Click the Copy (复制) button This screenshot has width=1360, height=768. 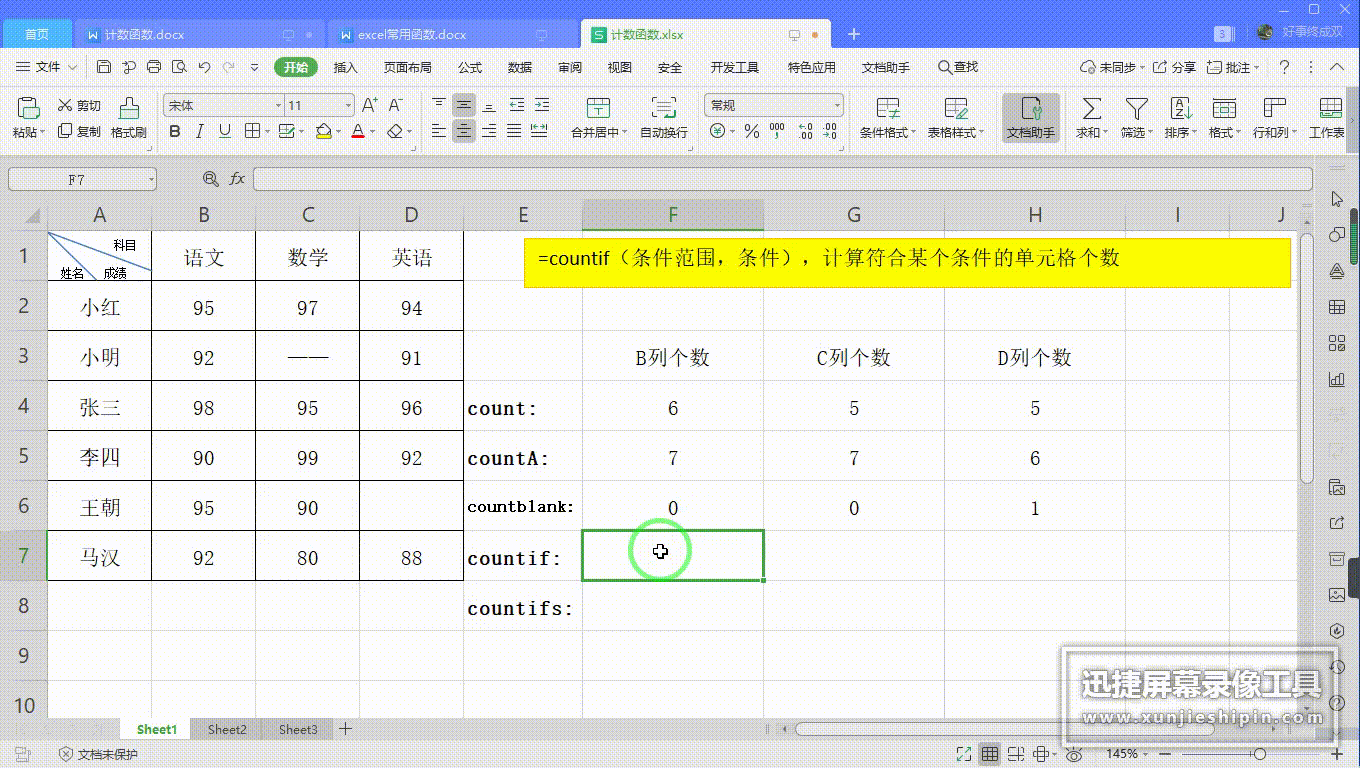(79, 131)
